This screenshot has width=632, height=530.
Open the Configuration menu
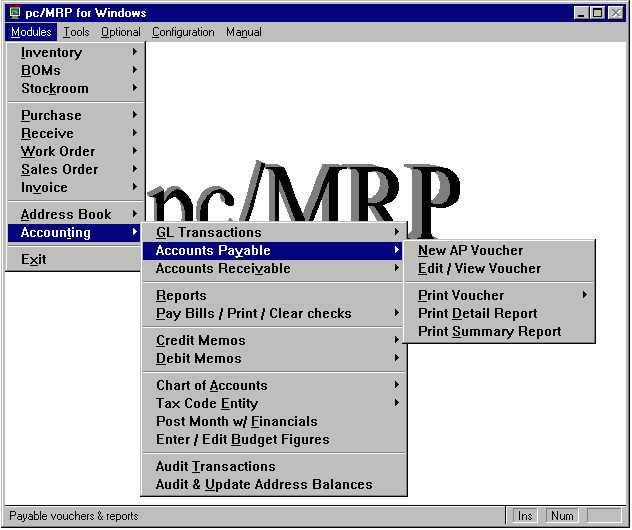[183, 32]
